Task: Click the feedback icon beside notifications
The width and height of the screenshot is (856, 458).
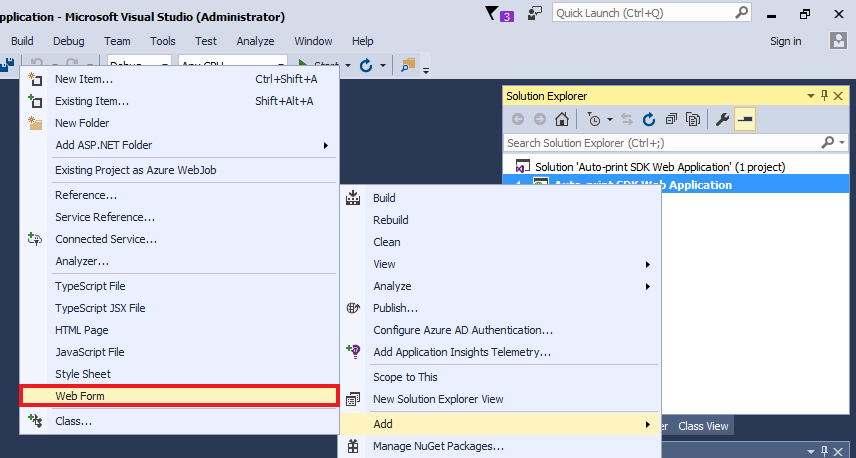Action: point(536,13)
